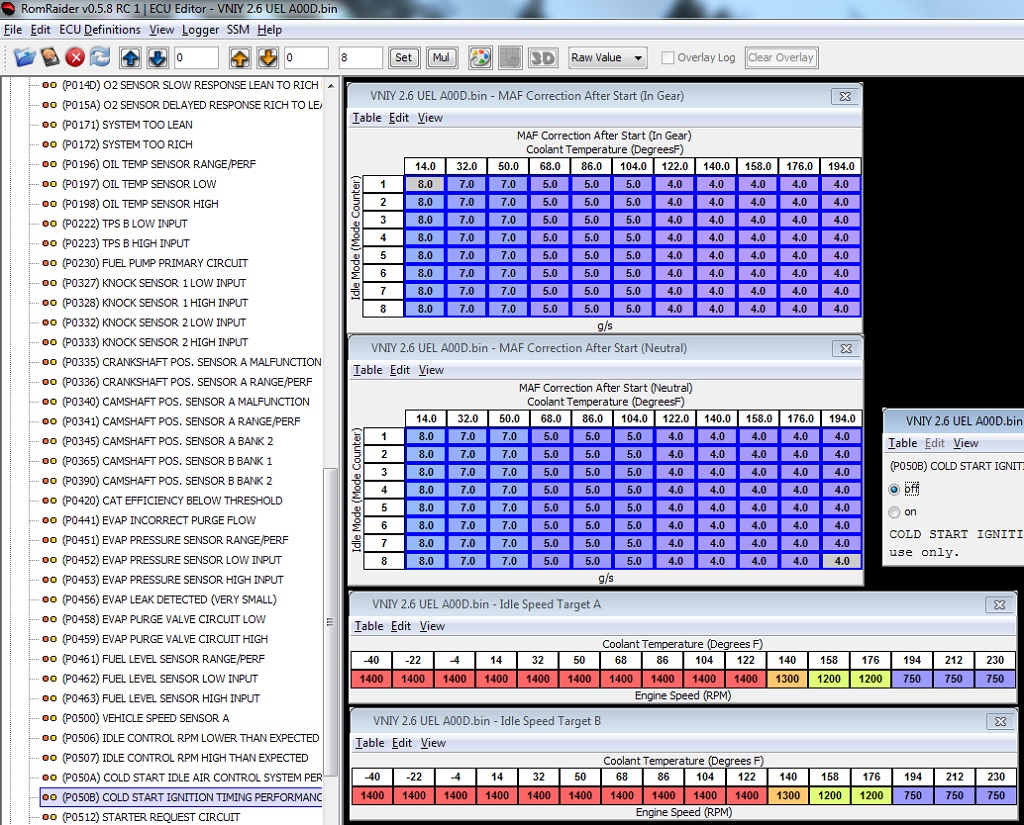Open the 3D graph view button
This screenshot has height=825, width=1024.
(x=542, y=57)
